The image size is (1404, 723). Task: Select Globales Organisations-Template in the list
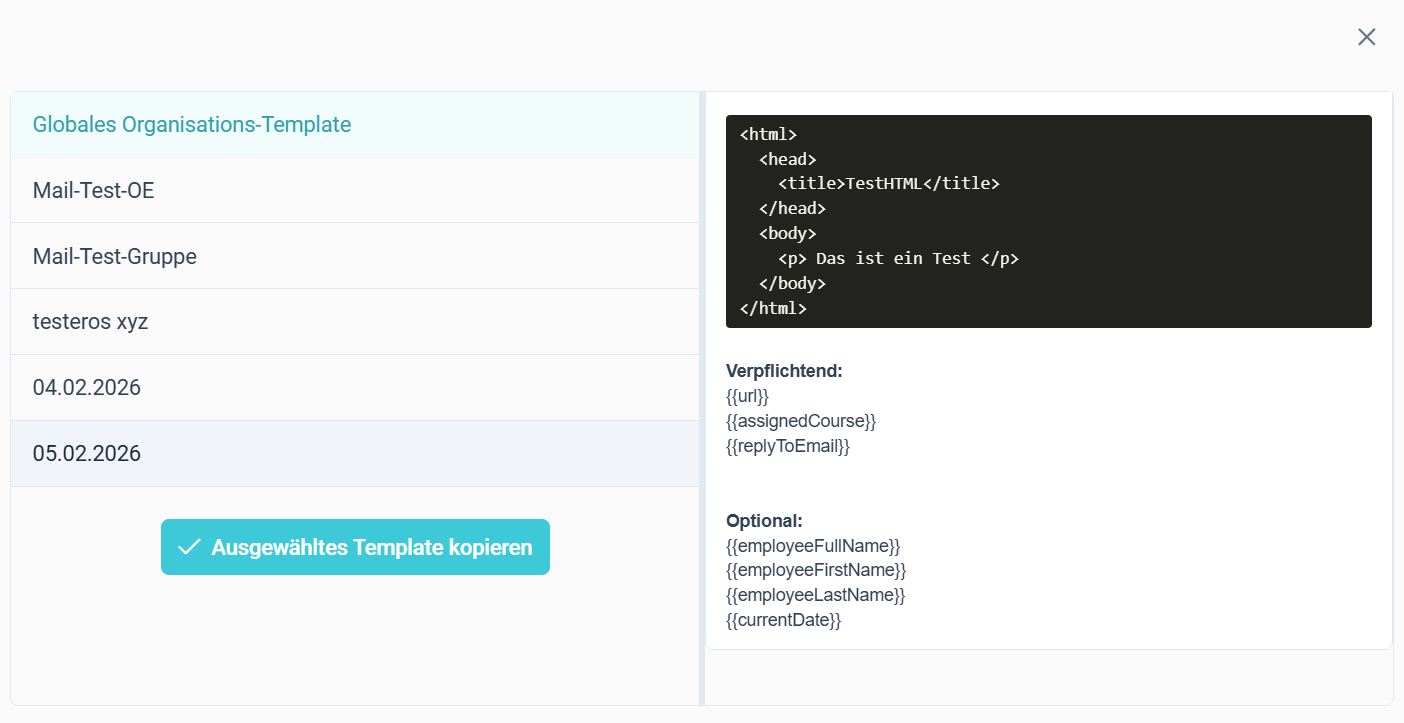tap(355, 125)
